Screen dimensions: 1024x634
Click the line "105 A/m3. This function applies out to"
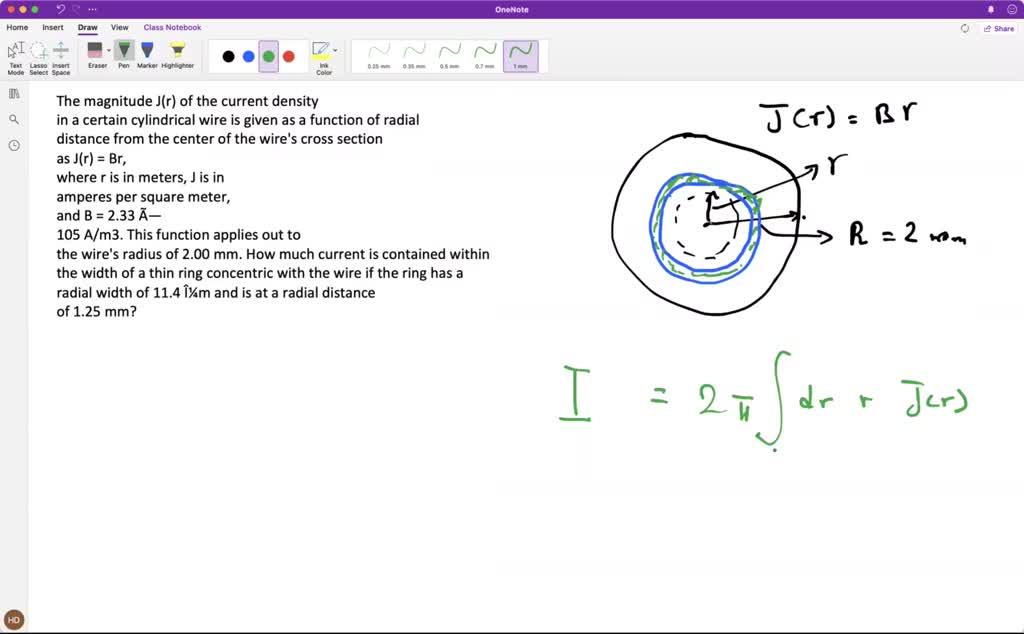[178, 235]
